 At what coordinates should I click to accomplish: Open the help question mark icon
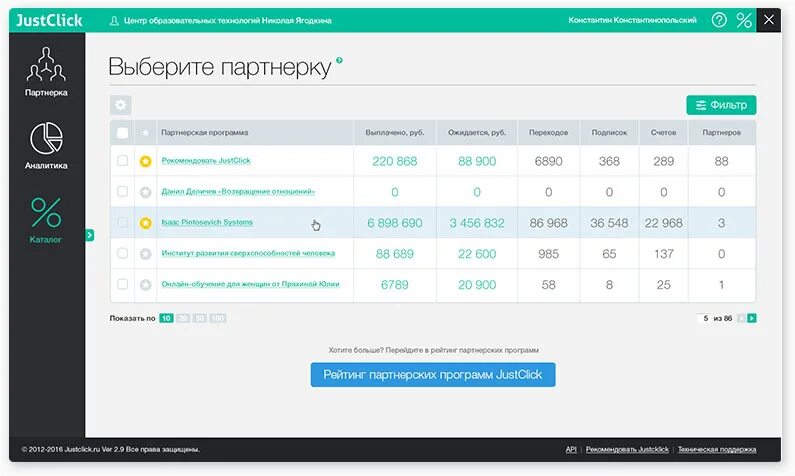[x=719, y=20]
